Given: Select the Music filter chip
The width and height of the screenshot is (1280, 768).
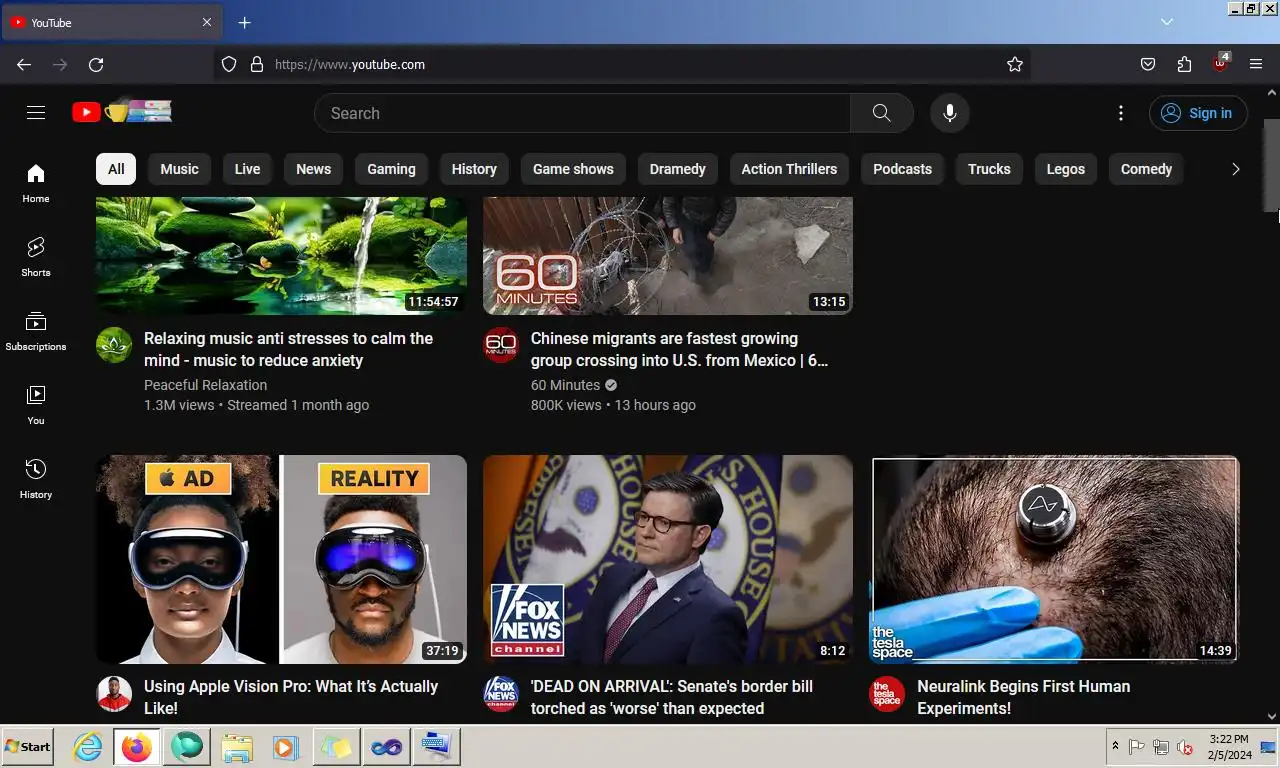Looking at the screenshot, I should click(x=180, y=169).
